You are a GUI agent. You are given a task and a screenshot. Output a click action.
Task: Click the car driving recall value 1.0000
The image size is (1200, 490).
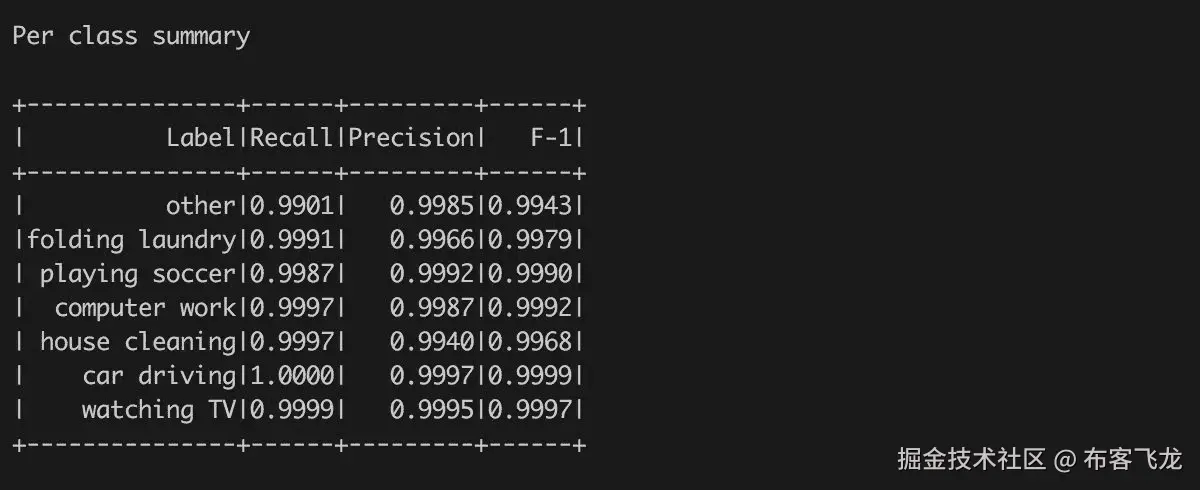click(291, 376)
